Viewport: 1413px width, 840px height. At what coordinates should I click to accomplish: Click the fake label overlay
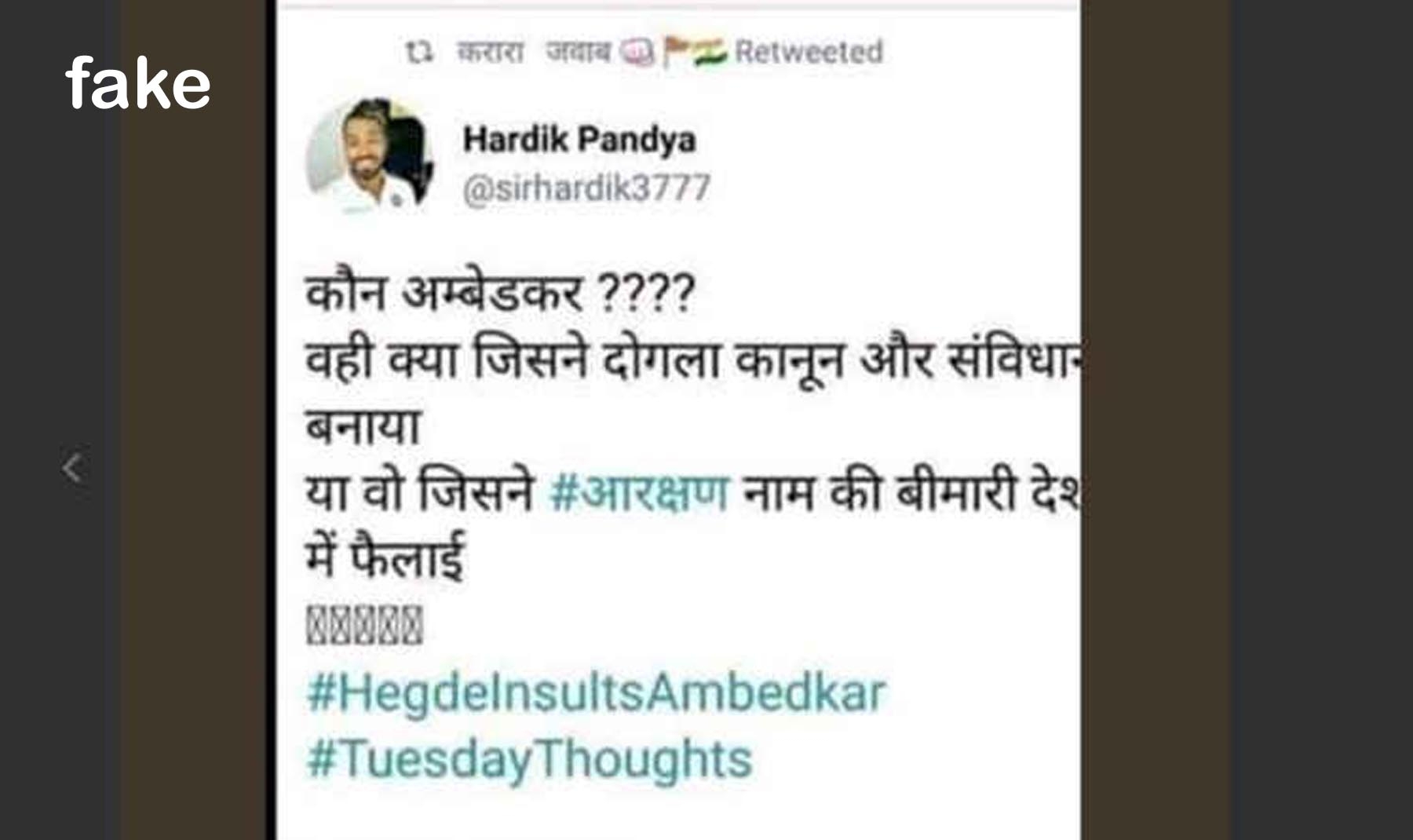pos(138,83)
